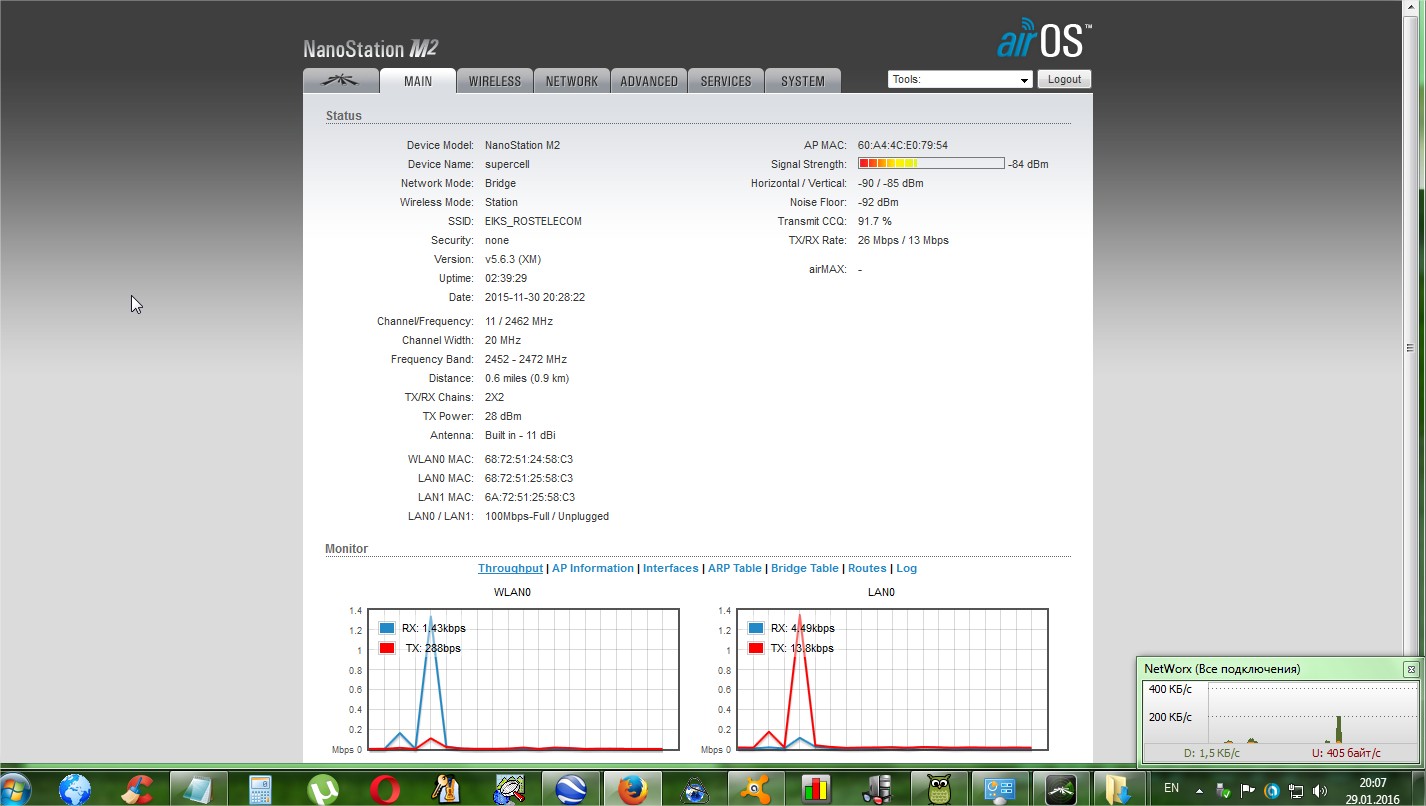1426x806 pixels.
Task: Open Calculator from the taskbar
Action: pyautogui.click(x=261, y=789)
